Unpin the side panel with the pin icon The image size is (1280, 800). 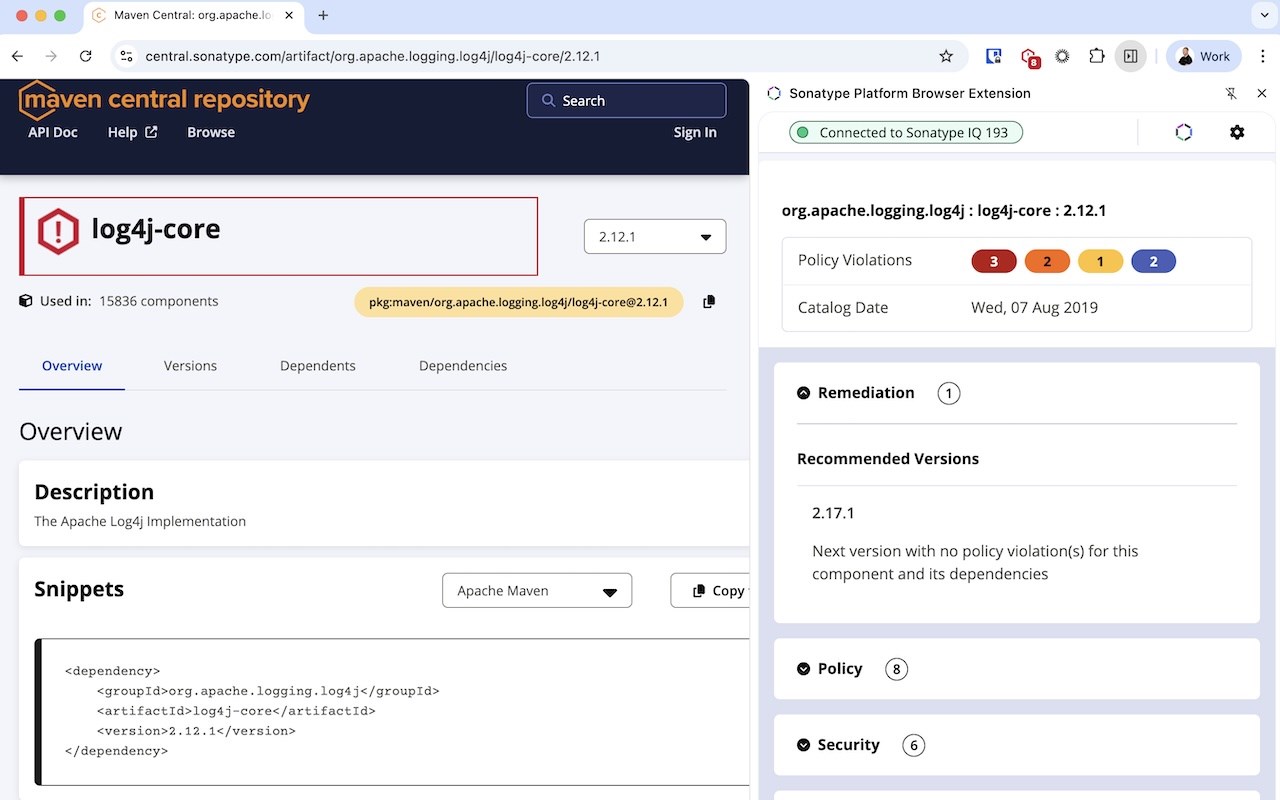click(x=1231, y=93)
